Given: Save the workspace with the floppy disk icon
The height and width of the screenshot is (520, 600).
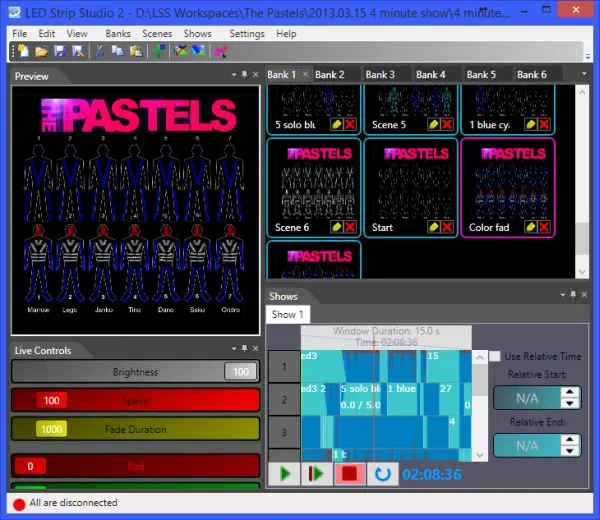Looking at the screenshot, I should [60, 51].
